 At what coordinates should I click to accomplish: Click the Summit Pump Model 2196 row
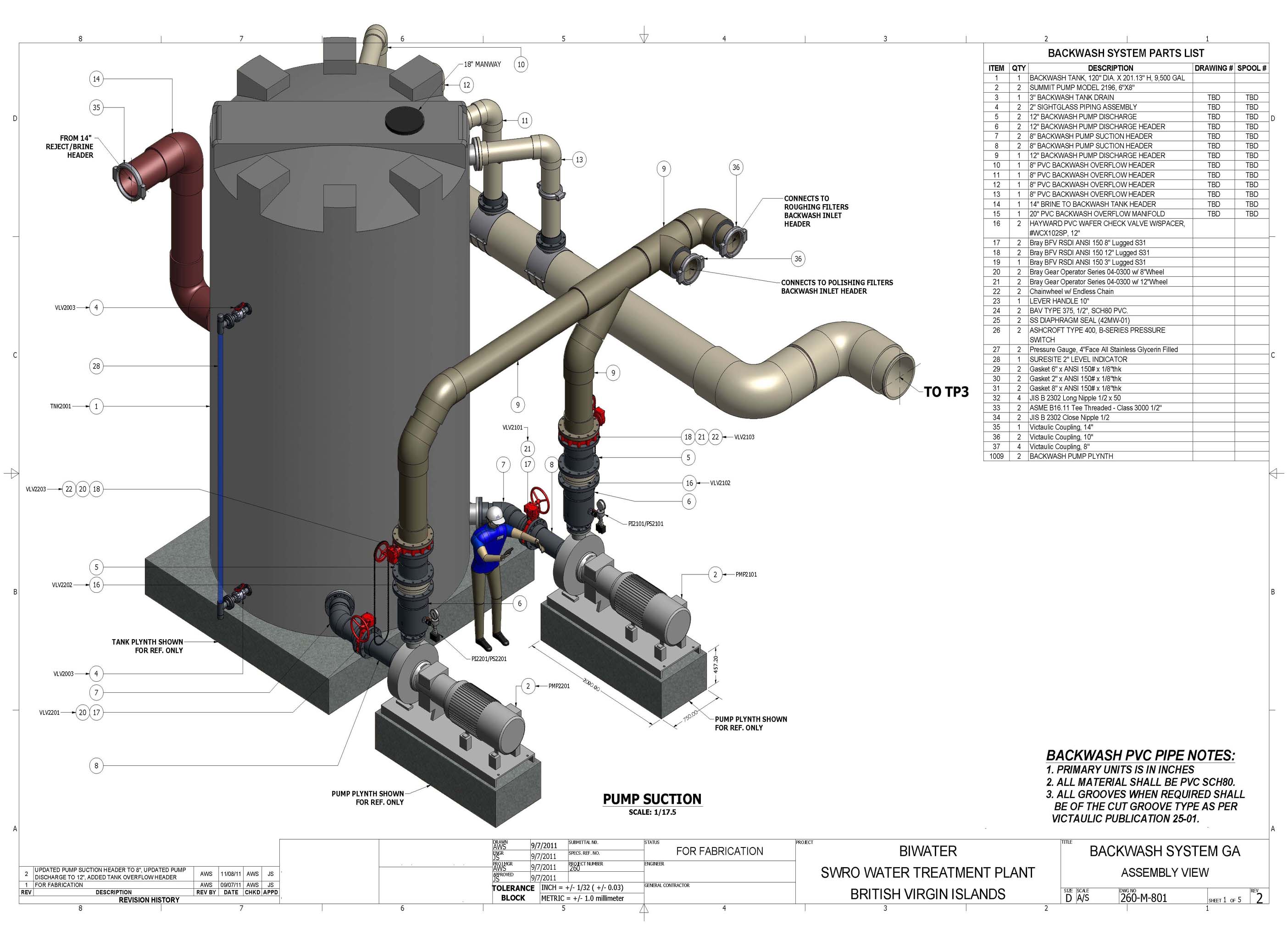pyautogui.click(x=1126, y=88)
